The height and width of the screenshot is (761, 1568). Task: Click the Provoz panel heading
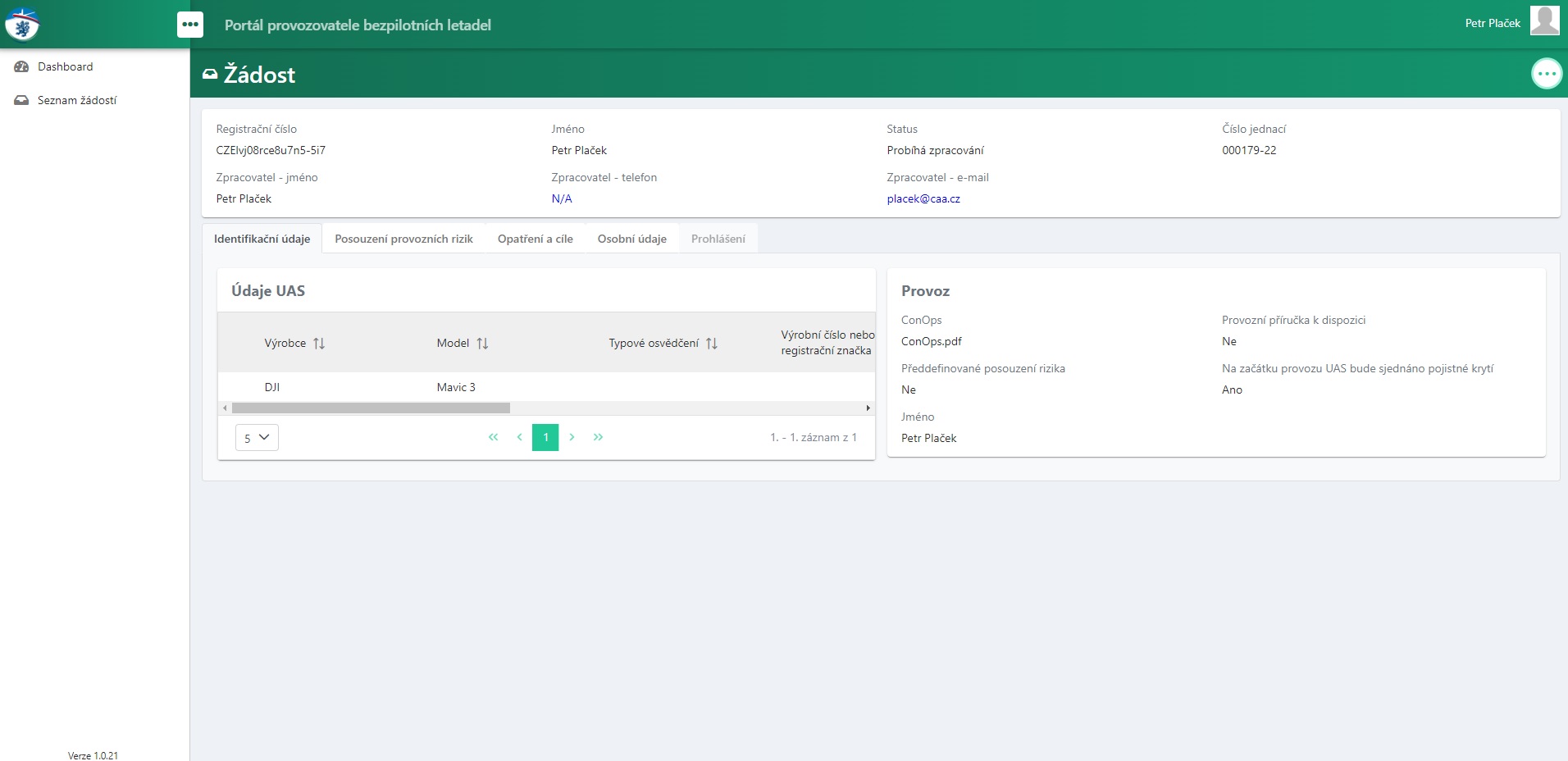coord(925,291)
